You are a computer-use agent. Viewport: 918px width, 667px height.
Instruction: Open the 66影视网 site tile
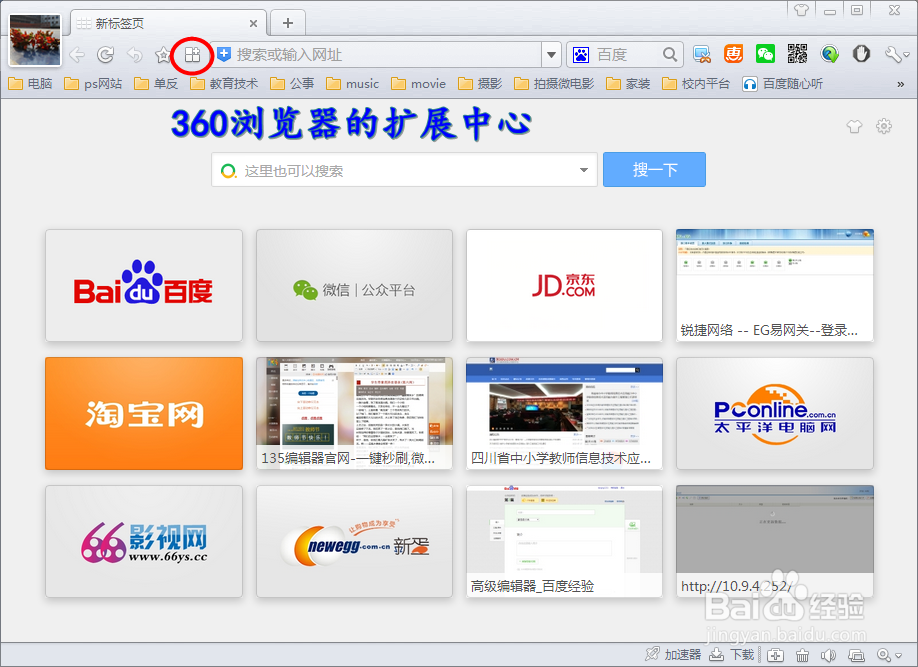pyautogui.click(x=143, y=542)
